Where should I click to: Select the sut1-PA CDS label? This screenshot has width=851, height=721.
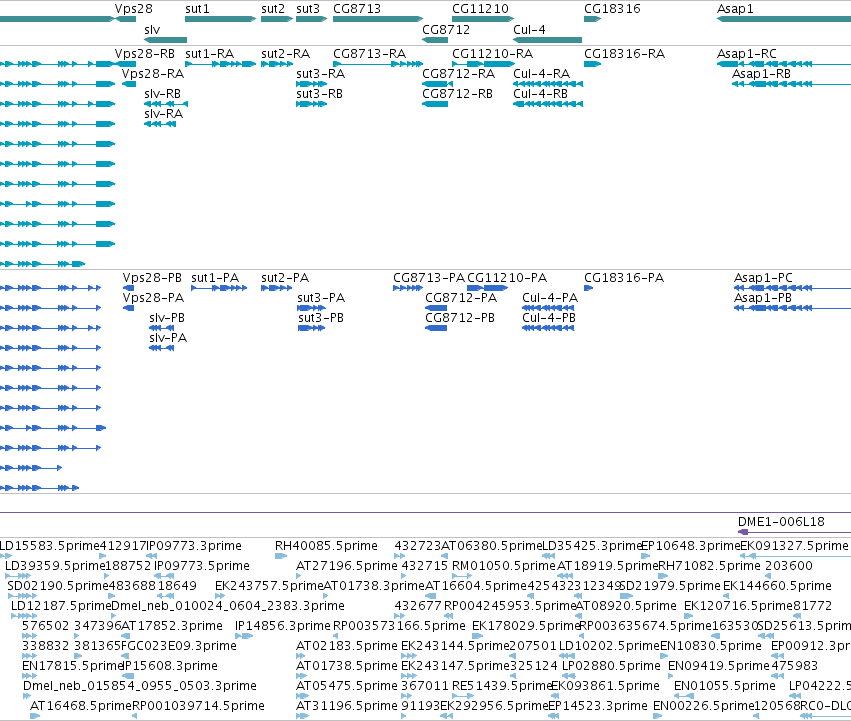click(x=215, y=278)
